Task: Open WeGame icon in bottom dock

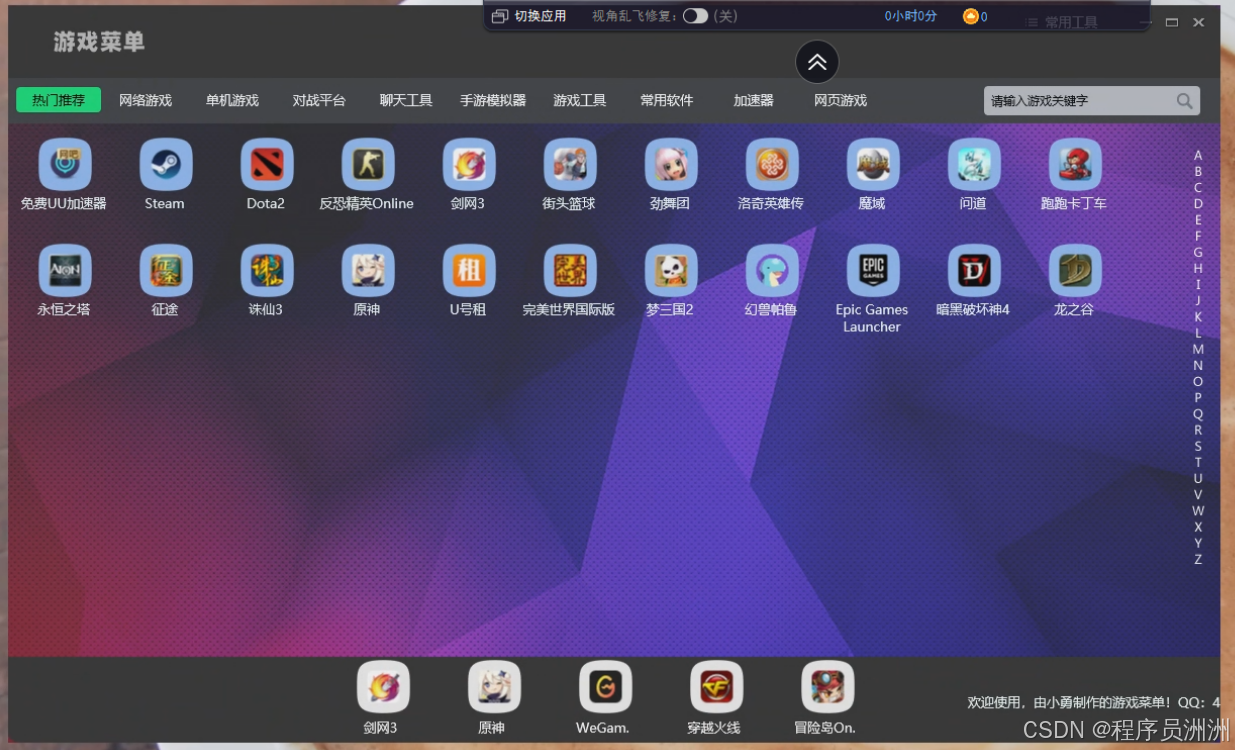Action: coord(604,687)
